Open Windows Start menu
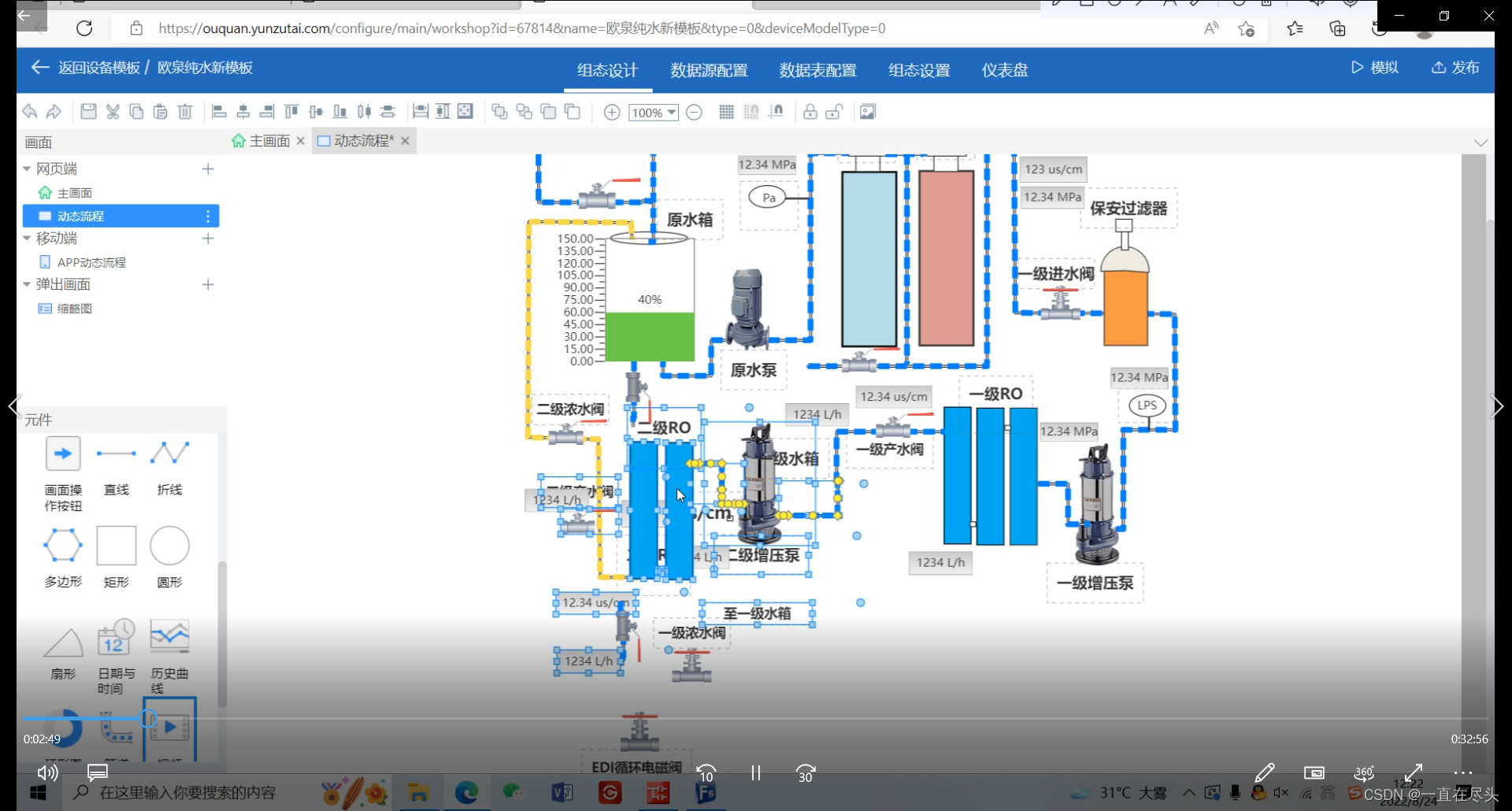Viewport: 1512px width, 811px height. click(x=38, y=792)
